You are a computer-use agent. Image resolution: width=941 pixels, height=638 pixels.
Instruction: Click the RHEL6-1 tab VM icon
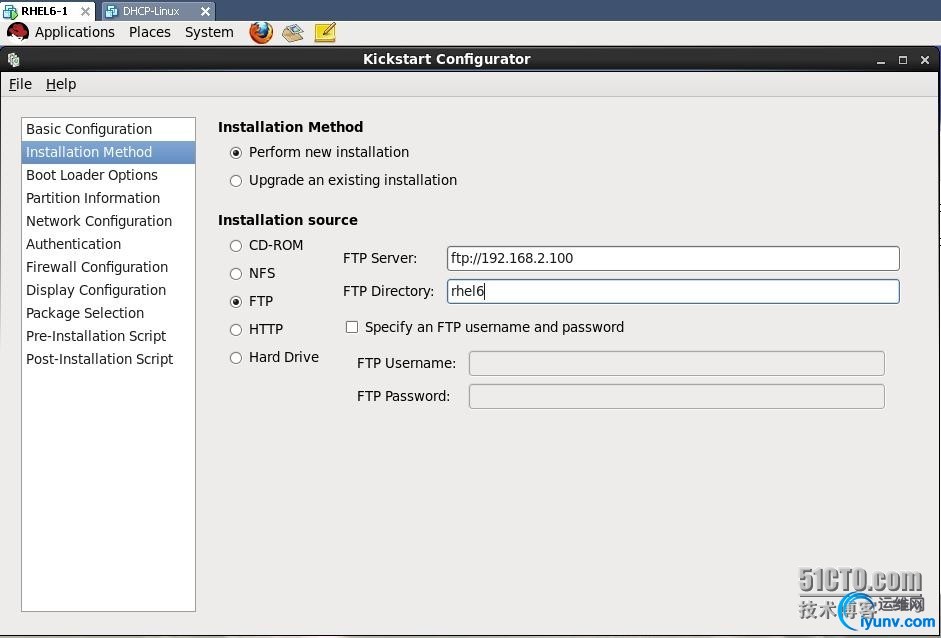[x=10, y=11]
